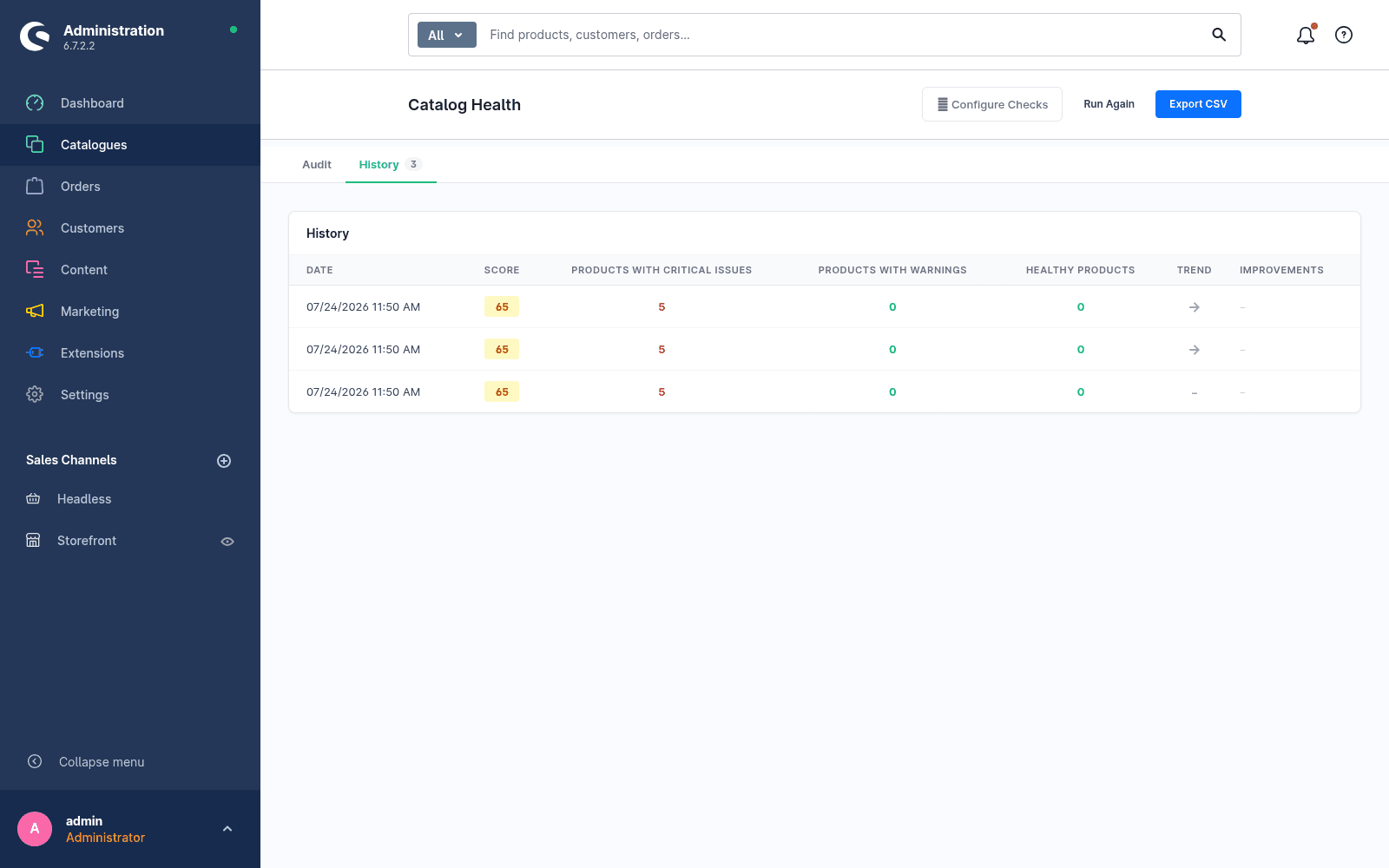Click the Headless basket icon
This screenshot has height=868, width=1389.
pyautogui.click(x=33, y=499)
